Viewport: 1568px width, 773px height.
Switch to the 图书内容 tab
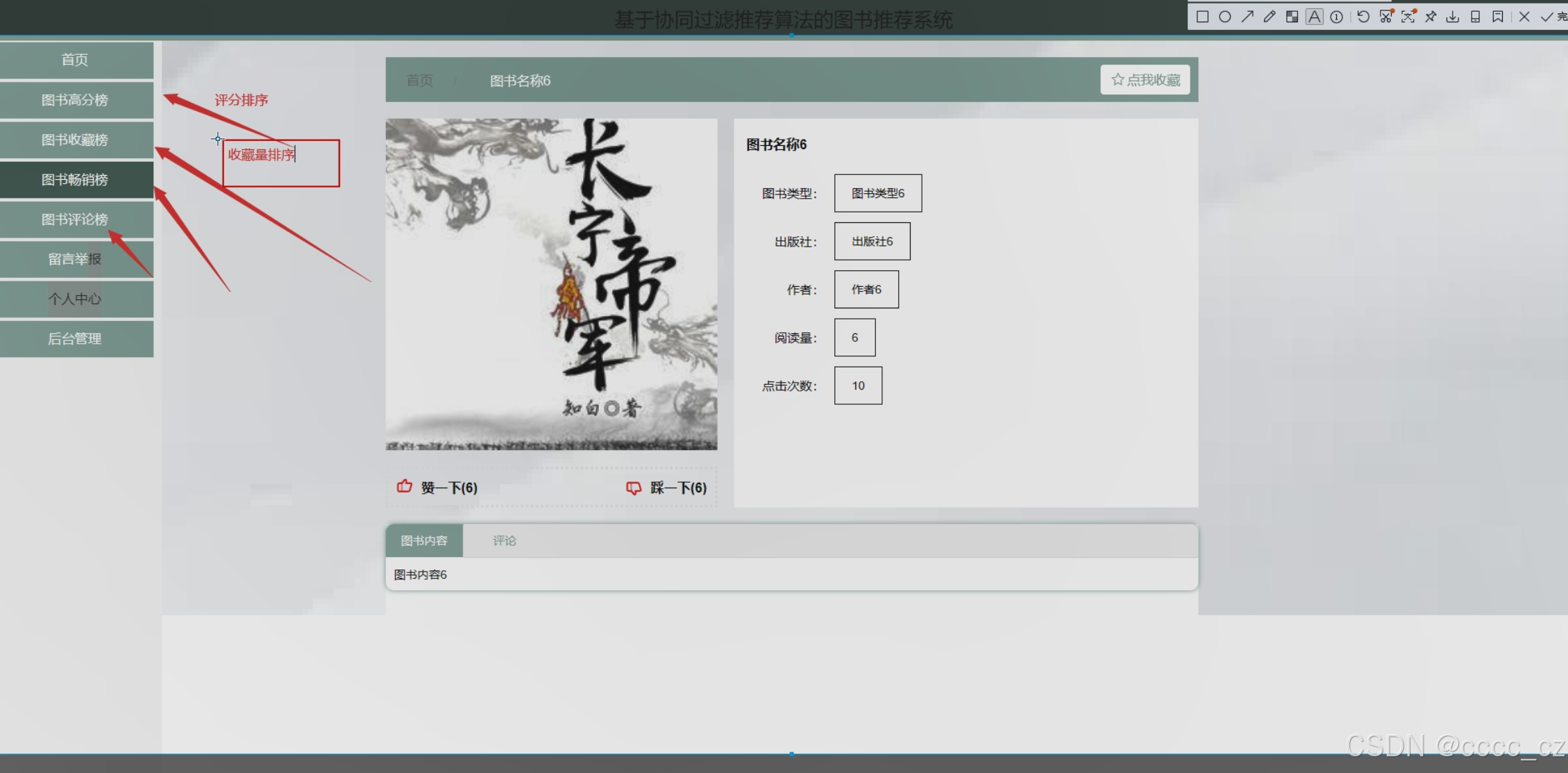pos(424,540)
